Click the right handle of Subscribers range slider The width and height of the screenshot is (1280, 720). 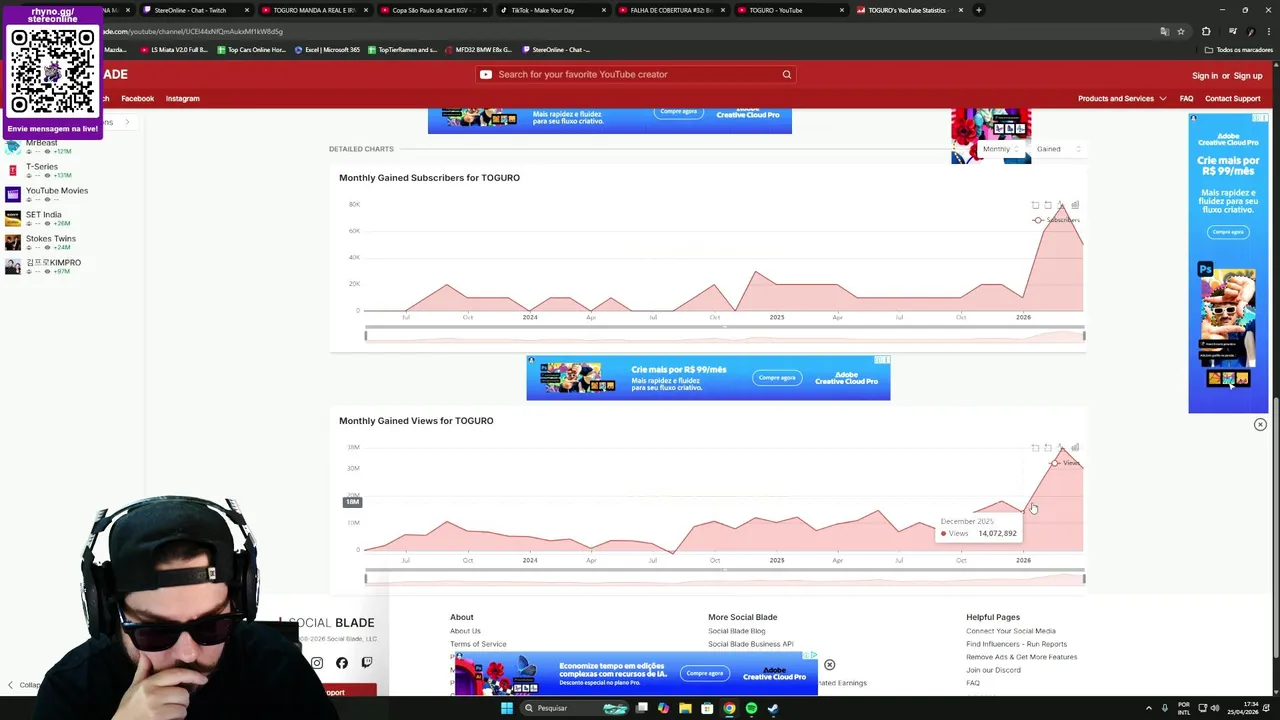click(x=1084, y=335)
